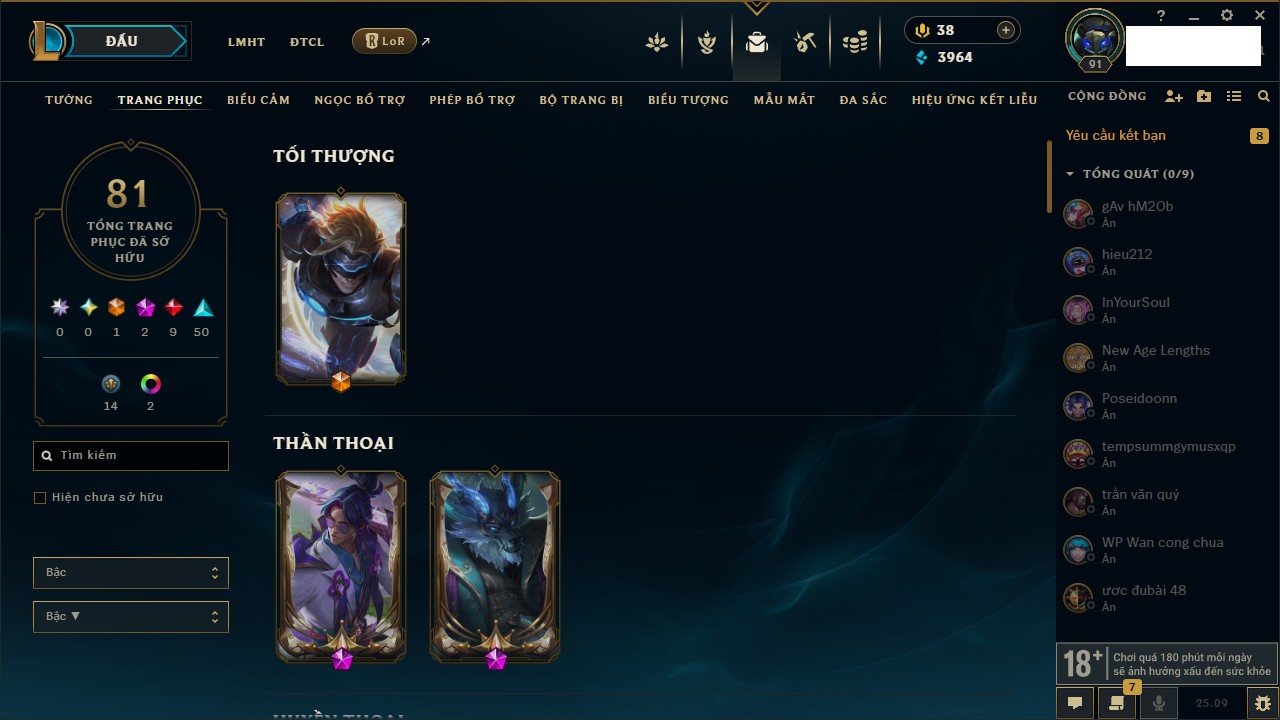Mute the microphone in bottom bar
This screenshot has height=720, width=1280.
click(1159, 703)
